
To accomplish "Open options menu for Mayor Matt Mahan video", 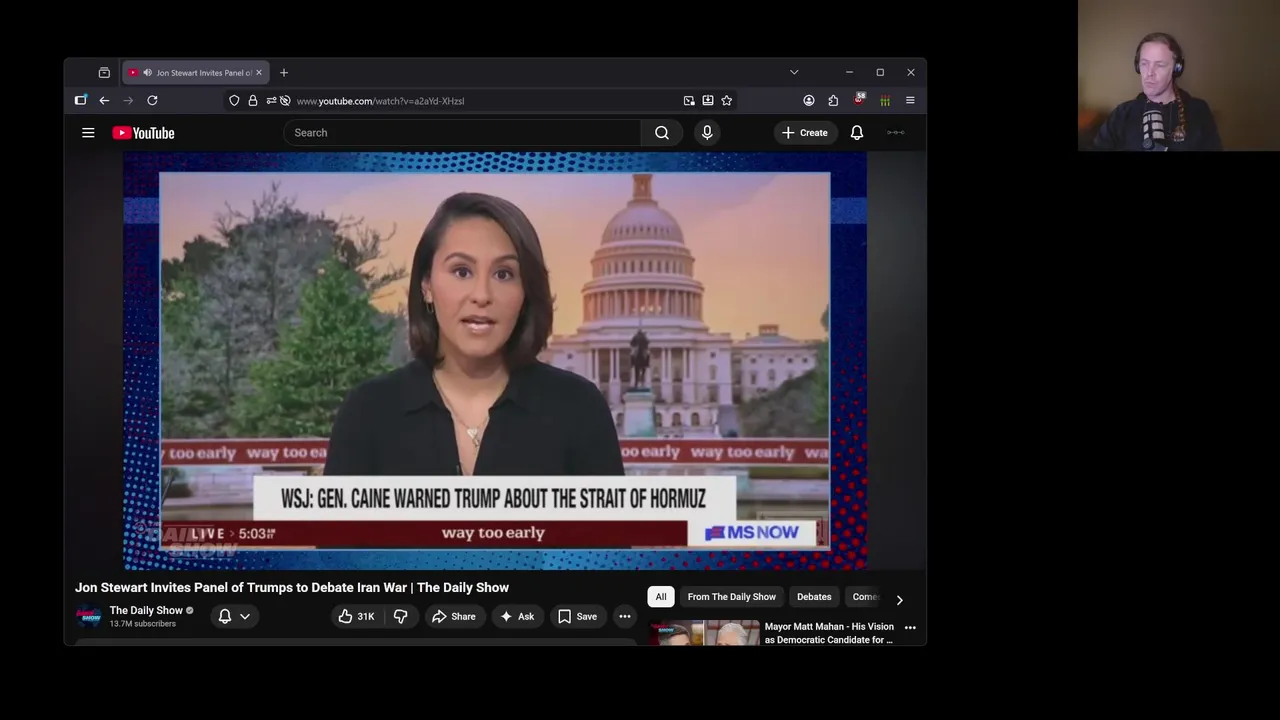I will click(x=910, y=628).
